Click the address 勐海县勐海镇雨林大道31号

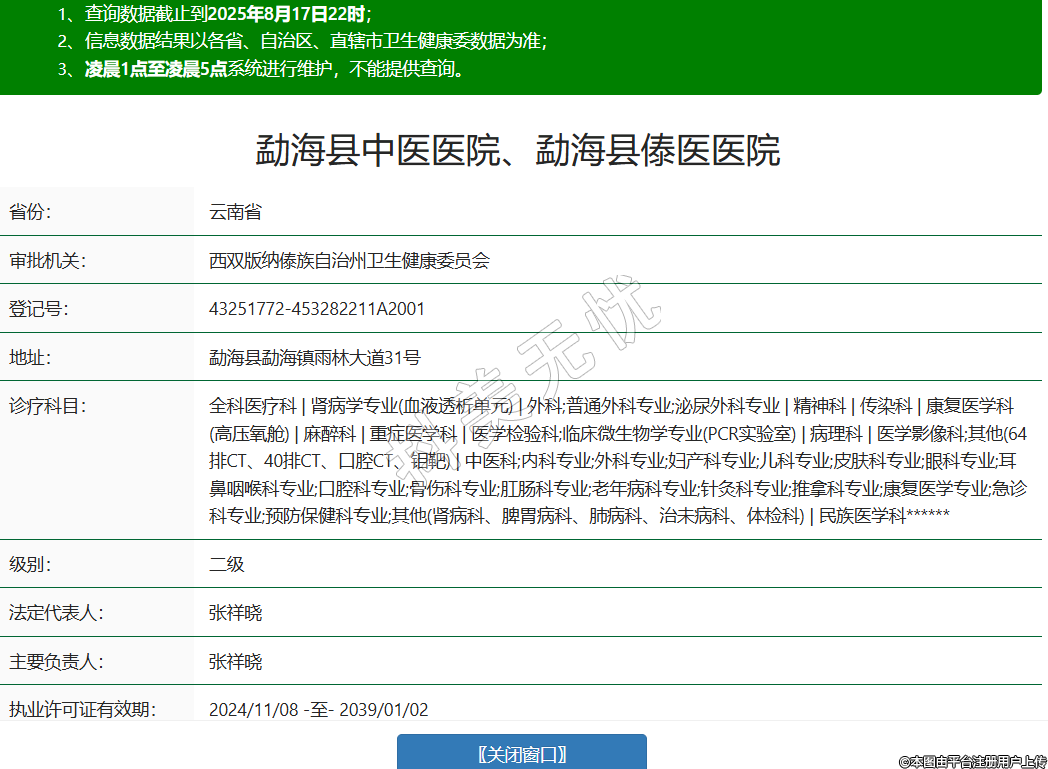(x=315, y=357)
